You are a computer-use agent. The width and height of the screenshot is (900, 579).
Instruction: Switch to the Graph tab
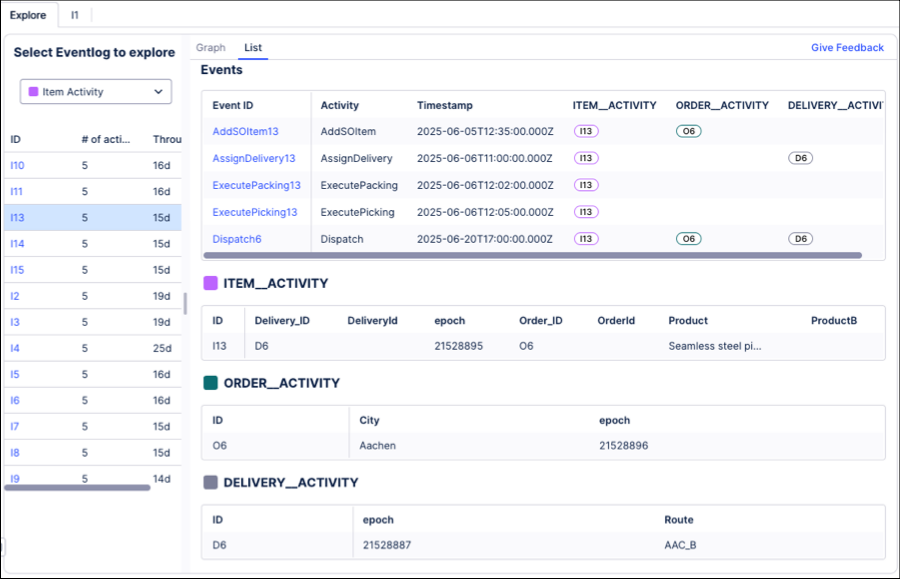[x=210, y=47]
